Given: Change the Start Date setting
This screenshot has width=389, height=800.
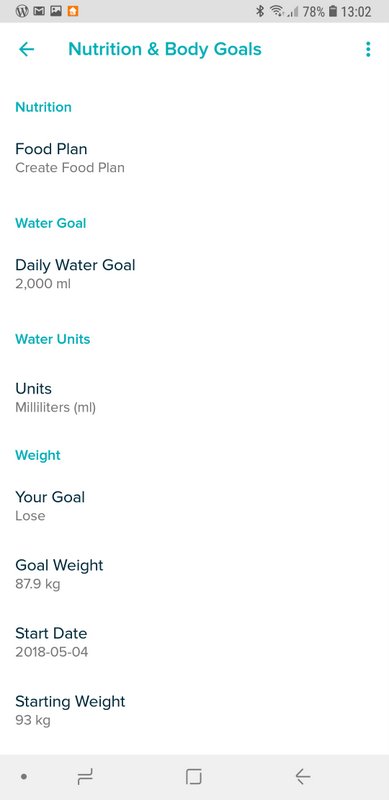Looking at the screenshot, I should [194, 642].
